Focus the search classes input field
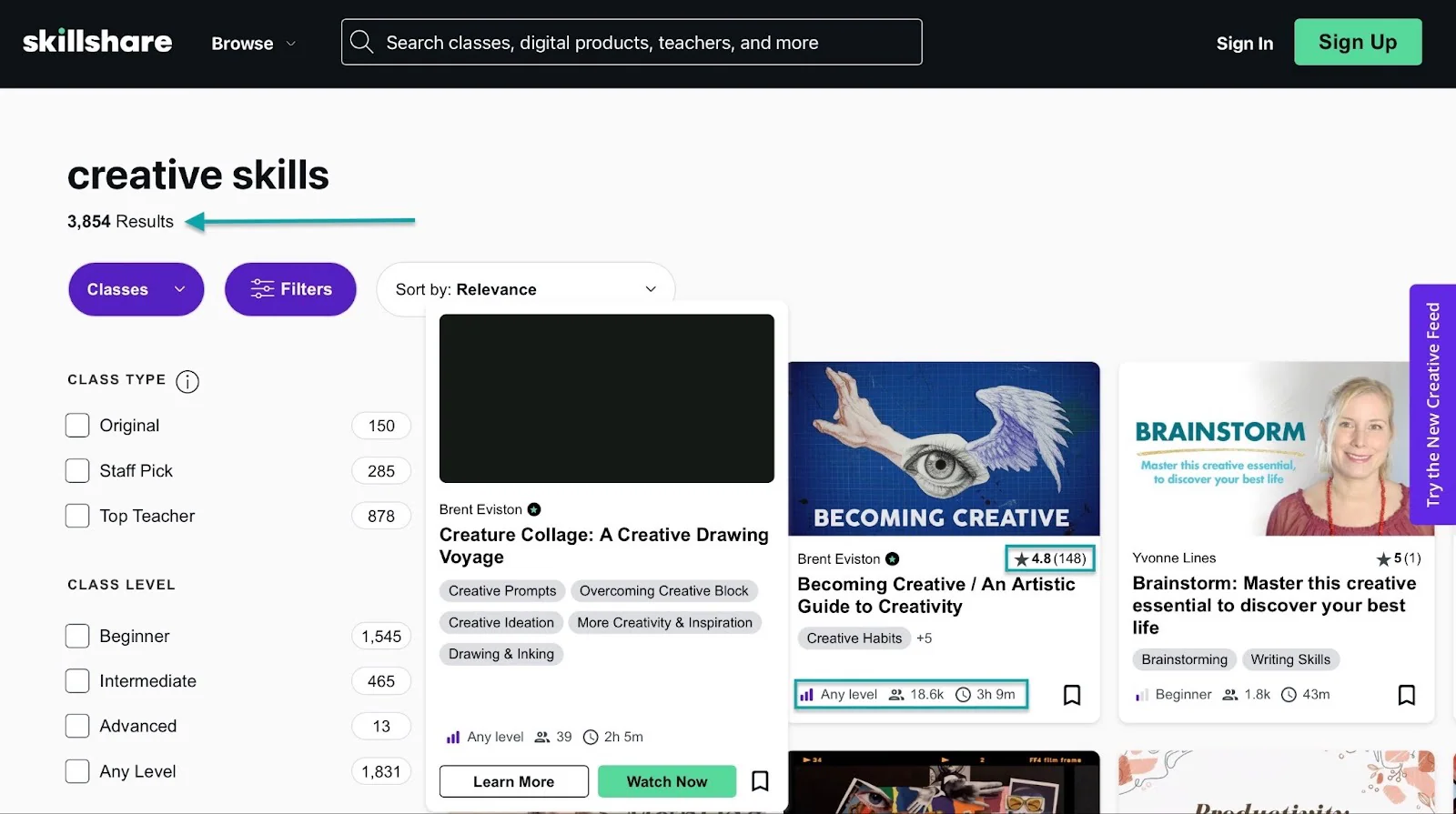The height and width of the screenshot is (814, 1456). 632,42
